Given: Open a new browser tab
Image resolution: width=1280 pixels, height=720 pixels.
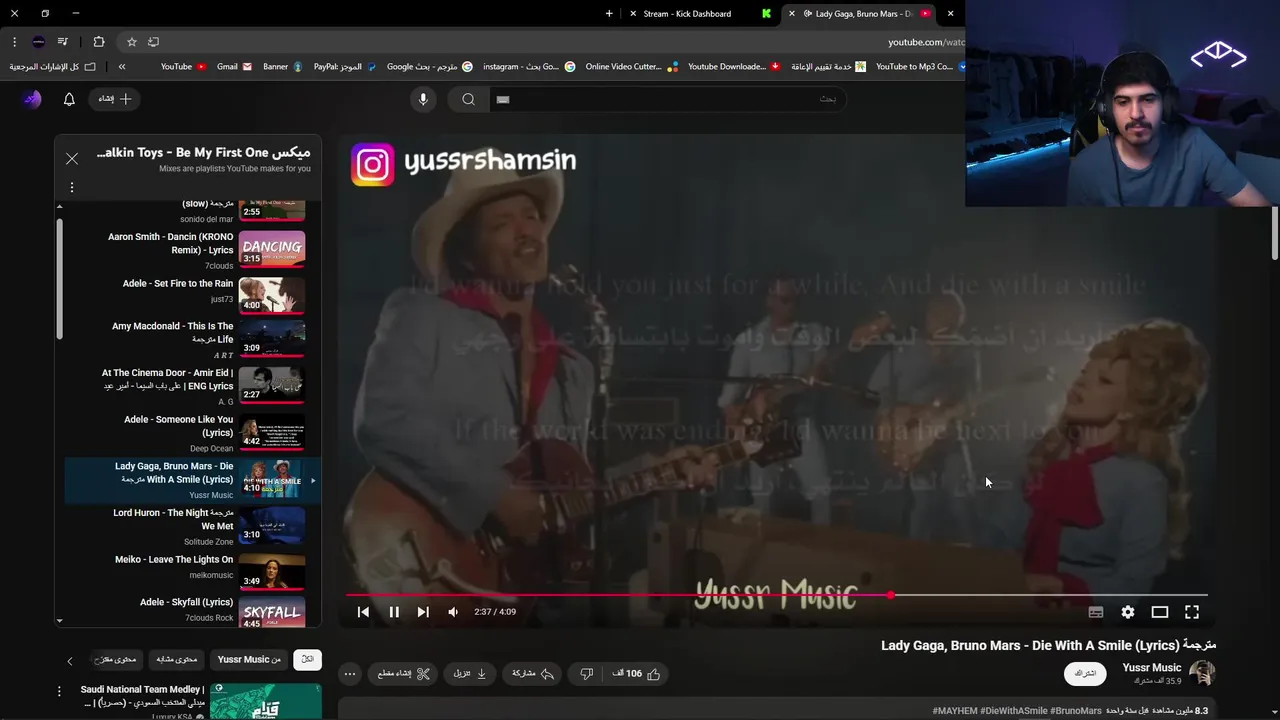Looking at the screenshot, I should pyautogui.click(x=609, y=14).
